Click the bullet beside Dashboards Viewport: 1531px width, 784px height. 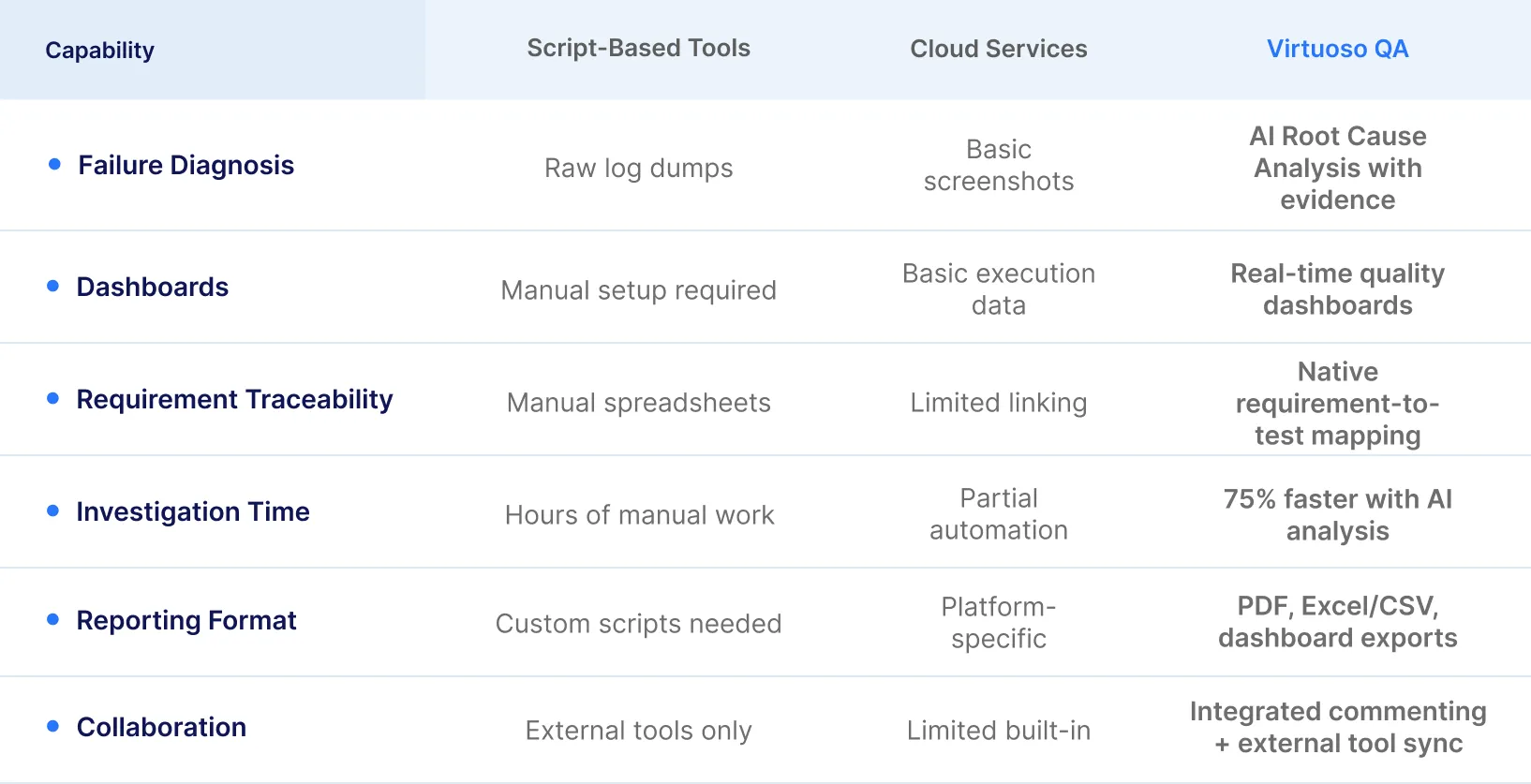pyautogui.click(x=53, y=286)
